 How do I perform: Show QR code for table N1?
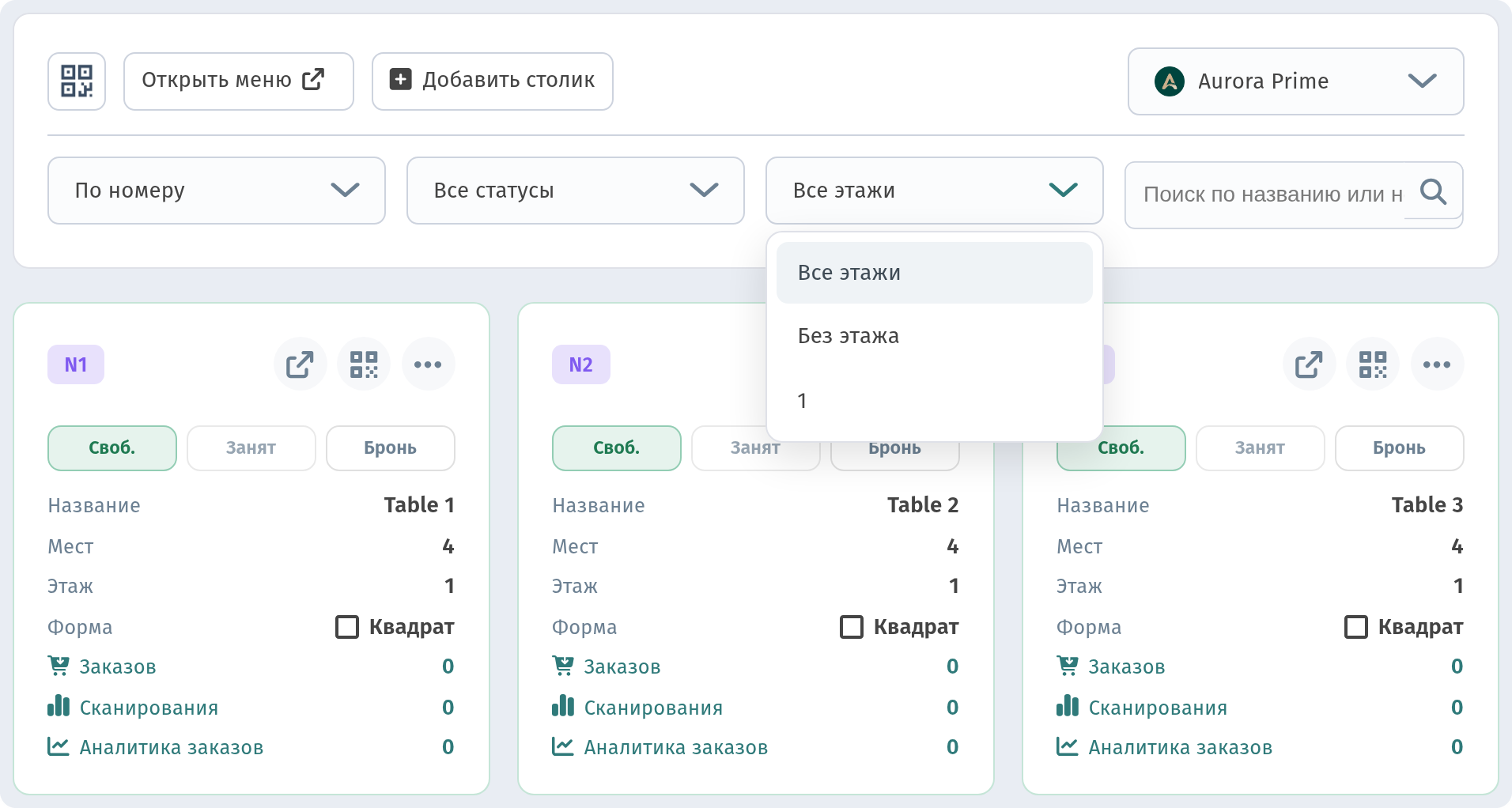pos(364,364)
